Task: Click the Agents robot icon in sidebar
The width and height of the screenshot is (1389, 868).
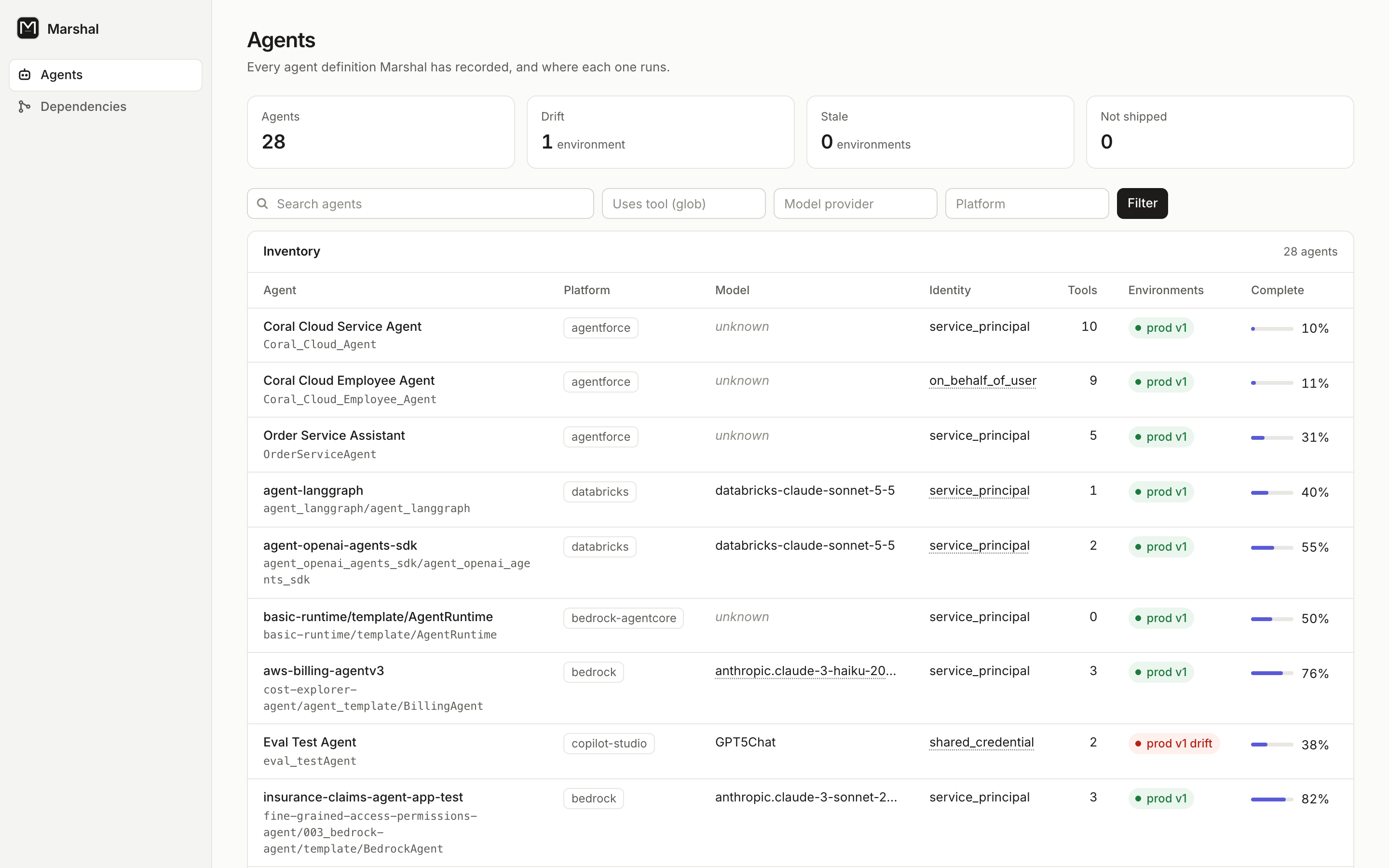Action: tap(25, 75)
